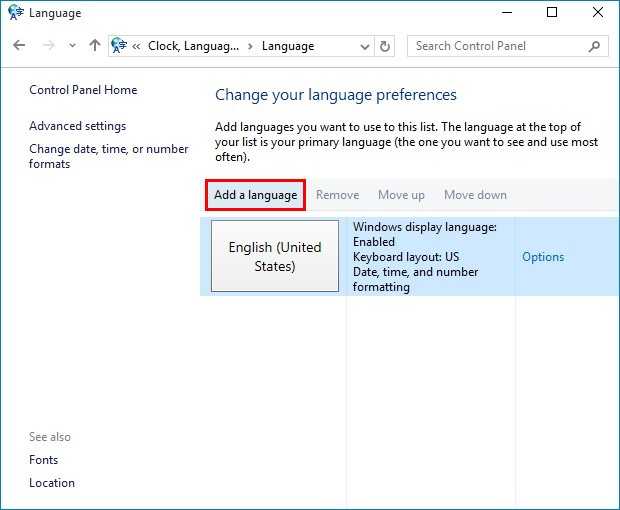The image size is (620, 510).
Task: Expand the address bar history dropdown
Action: tap(365, 47)
